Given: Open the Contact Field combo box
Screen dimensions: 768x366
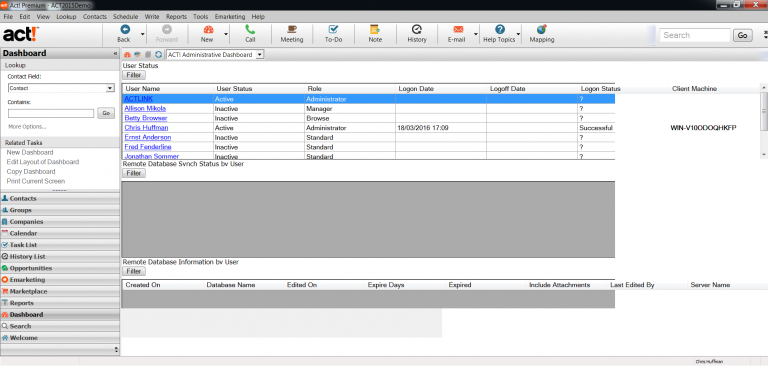Looking at the screenshot, I should (61, 88).
